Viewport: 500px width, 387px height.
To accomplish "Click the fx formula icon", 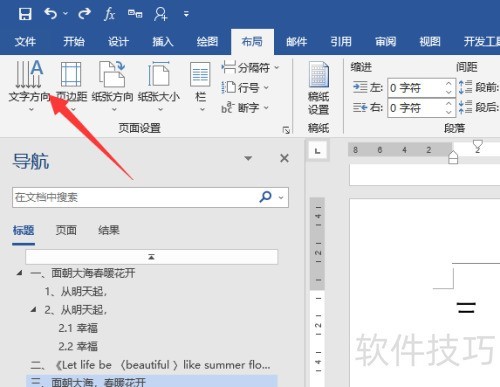I will point(110,14).
